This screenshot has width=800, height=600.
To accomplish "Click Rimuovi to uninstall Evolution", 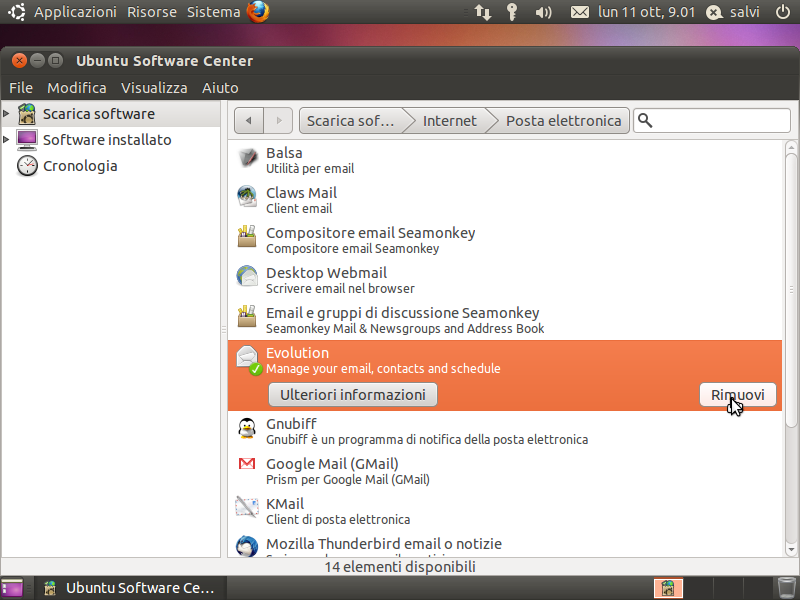I will [738, 395].
